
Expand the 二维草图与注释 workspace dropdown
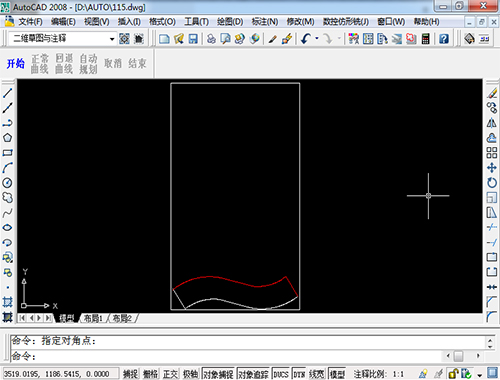[112, 39]
